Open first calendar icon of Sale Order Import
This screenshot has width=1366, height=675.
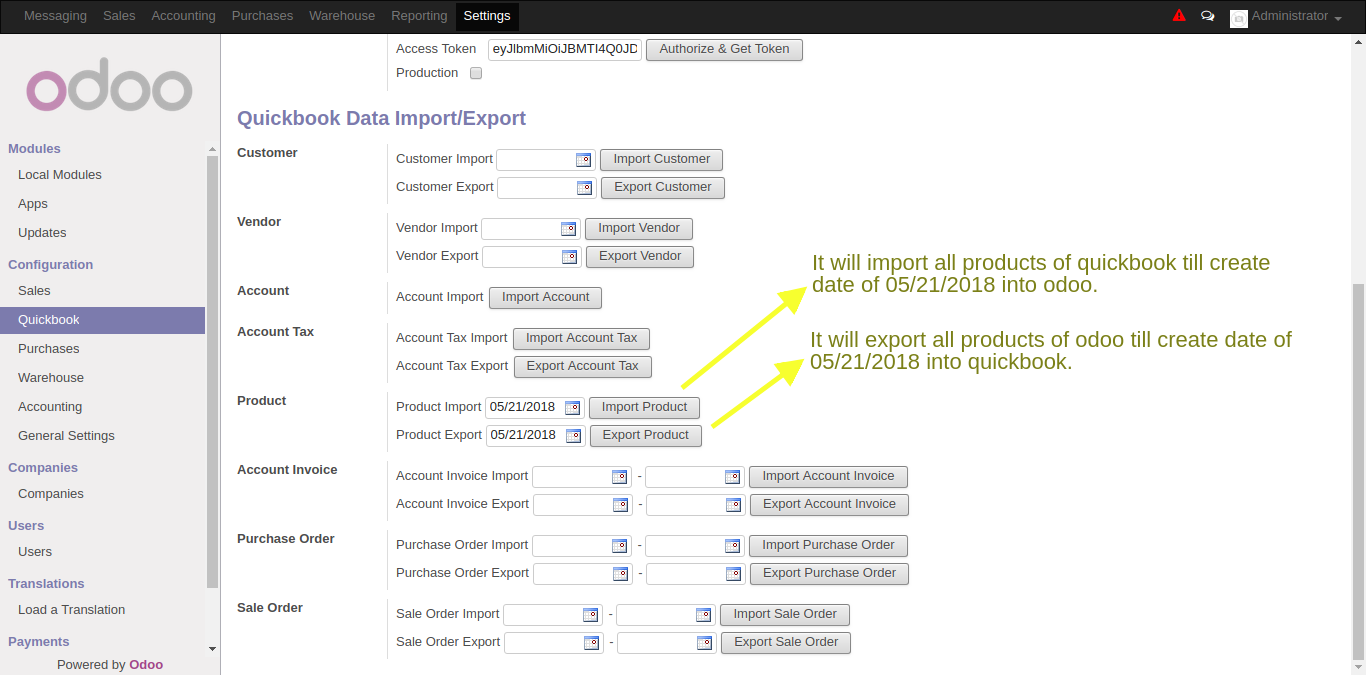click(x=590, y=615)
